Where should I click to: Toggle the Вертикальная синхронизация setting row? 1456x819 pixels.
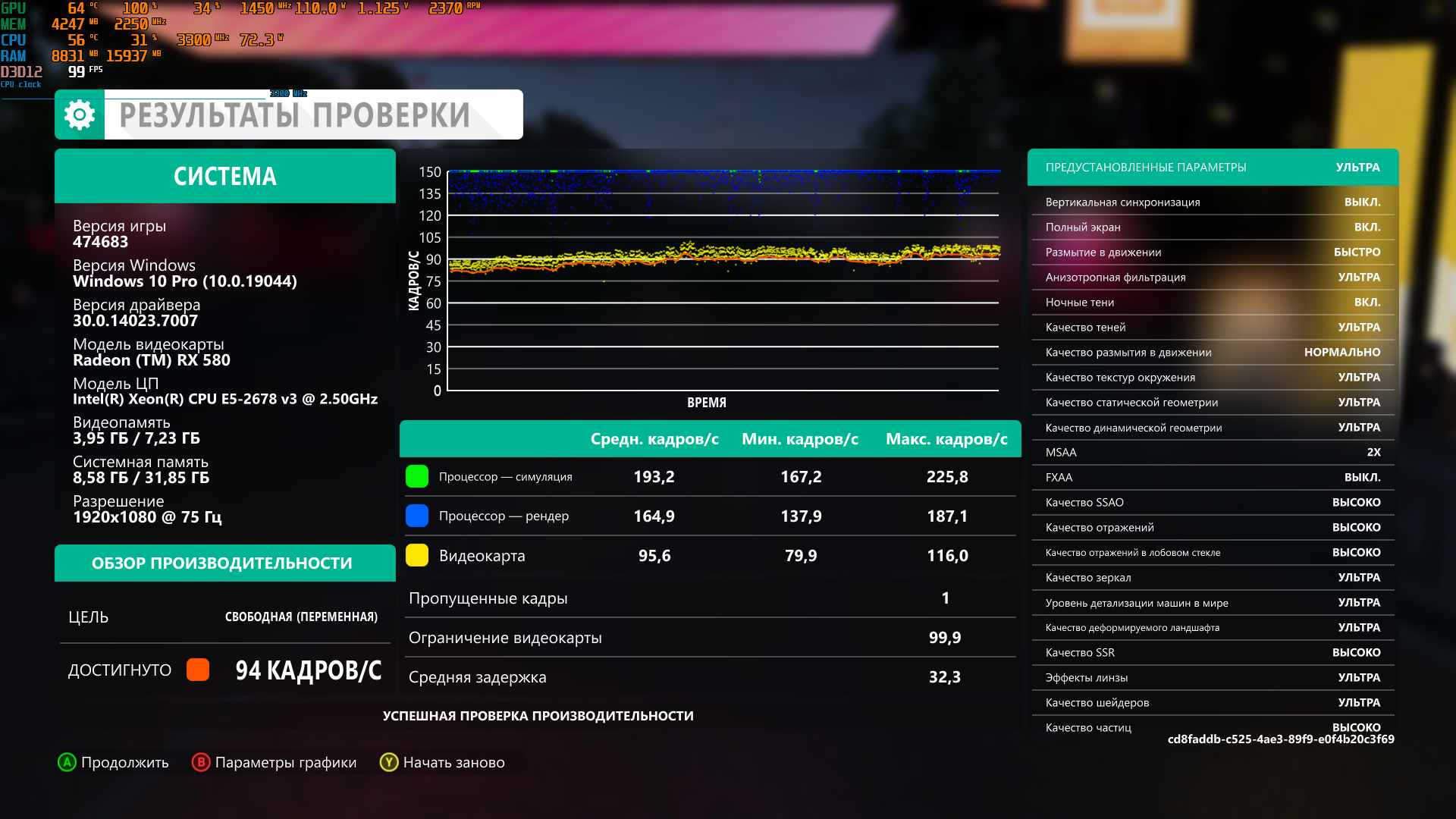1213,202
